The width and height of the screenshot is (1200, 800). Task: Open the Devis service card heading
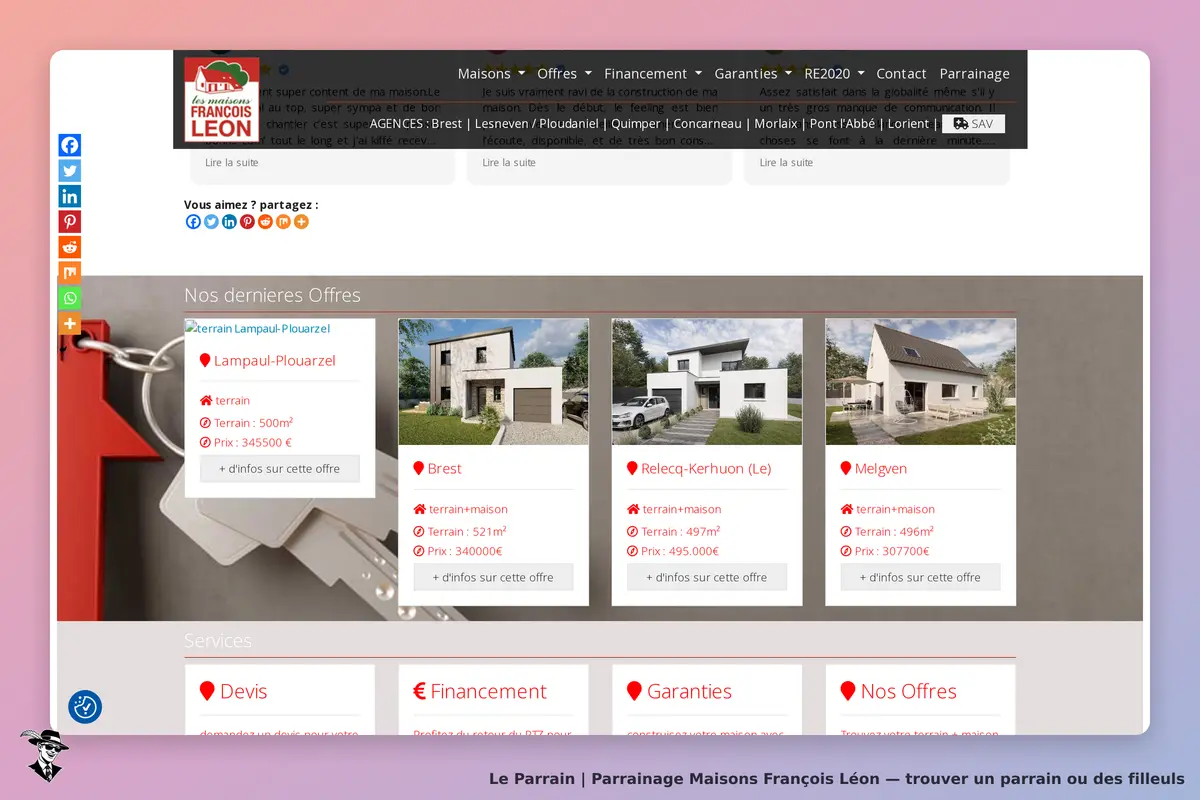(243, 692)
